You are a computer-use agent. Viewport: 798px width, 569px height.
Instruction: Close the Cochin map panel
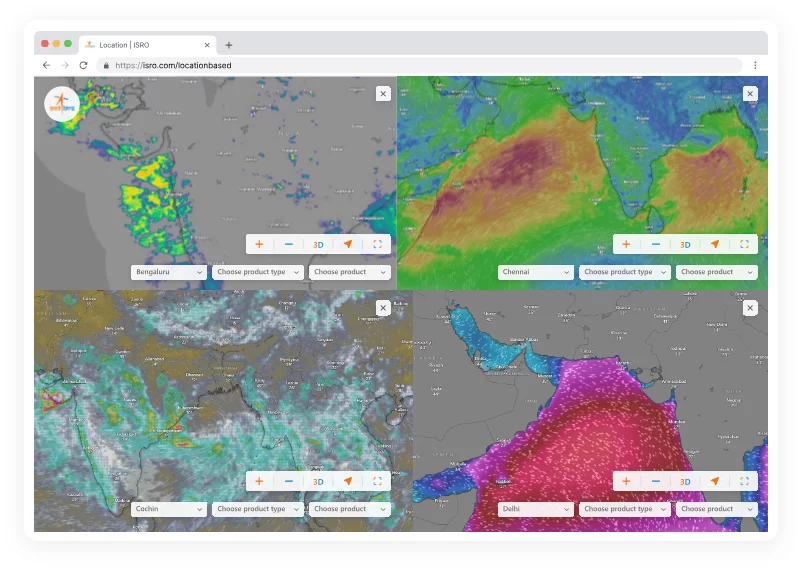383,308
